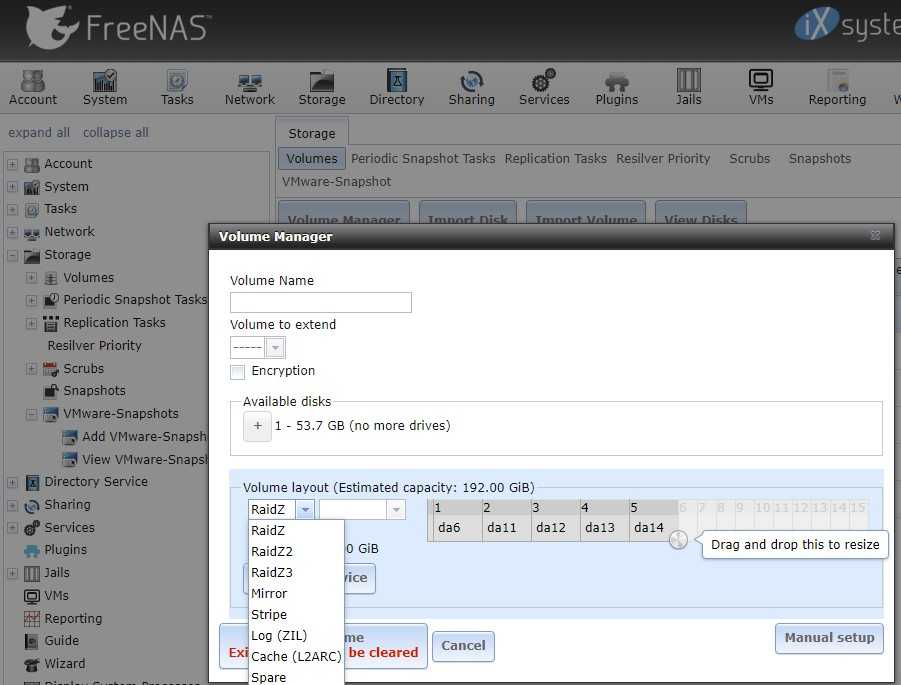Open the Directory toolbar icon

pos(396,87)
